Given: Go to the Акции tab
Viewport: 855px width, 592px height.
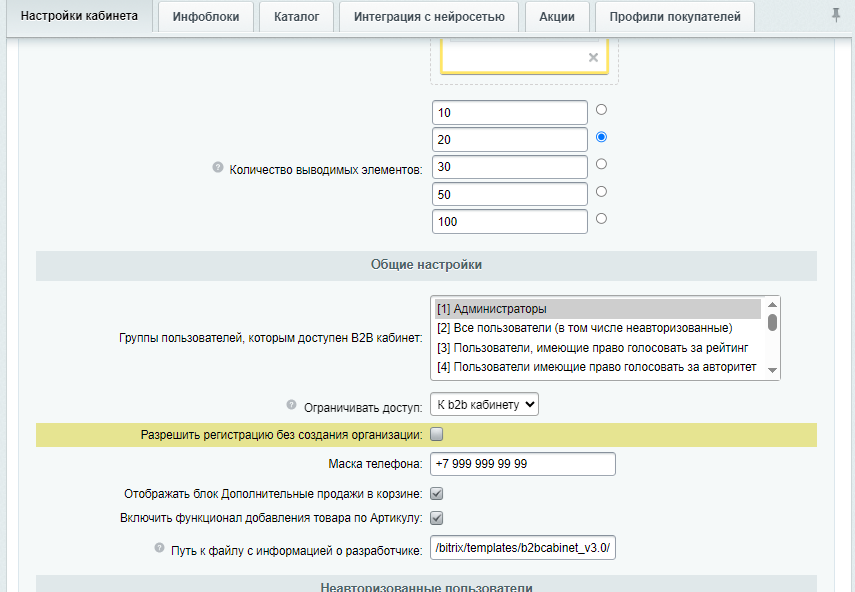Looking at the screenshot, I should (x=557, y=17).
